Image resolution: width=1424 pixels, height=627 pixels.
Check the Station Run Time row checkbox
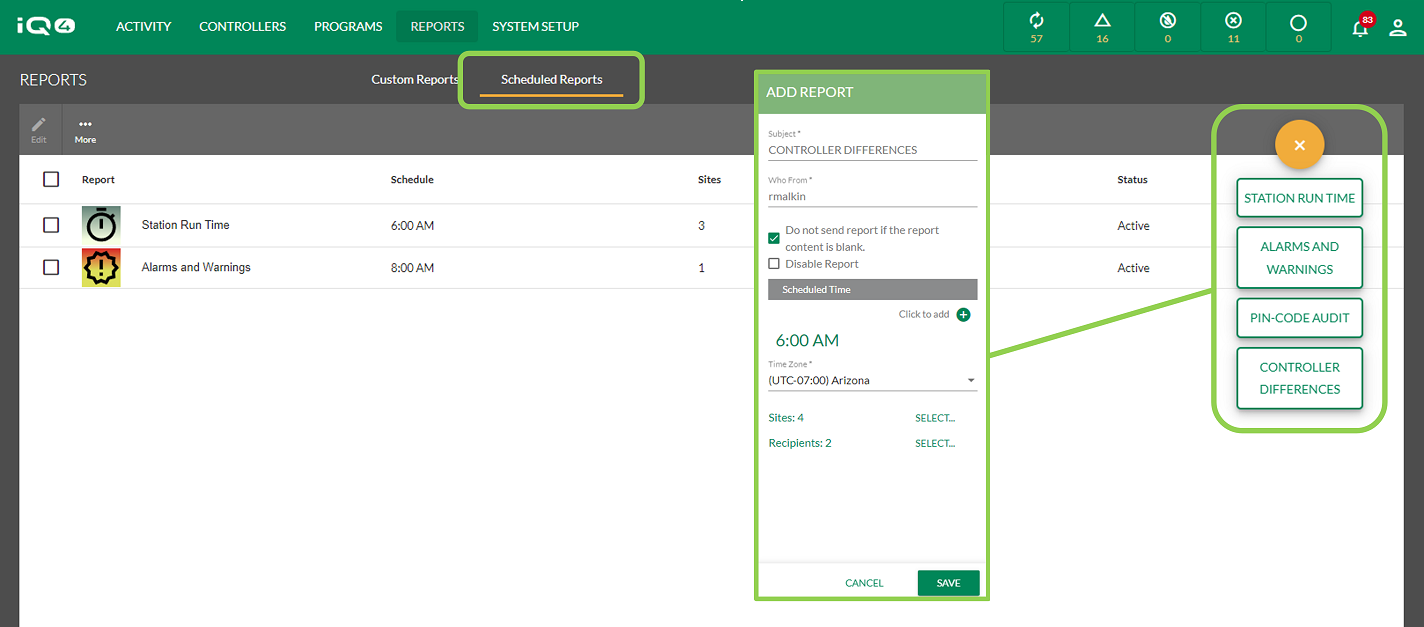[x=51, y=226]
